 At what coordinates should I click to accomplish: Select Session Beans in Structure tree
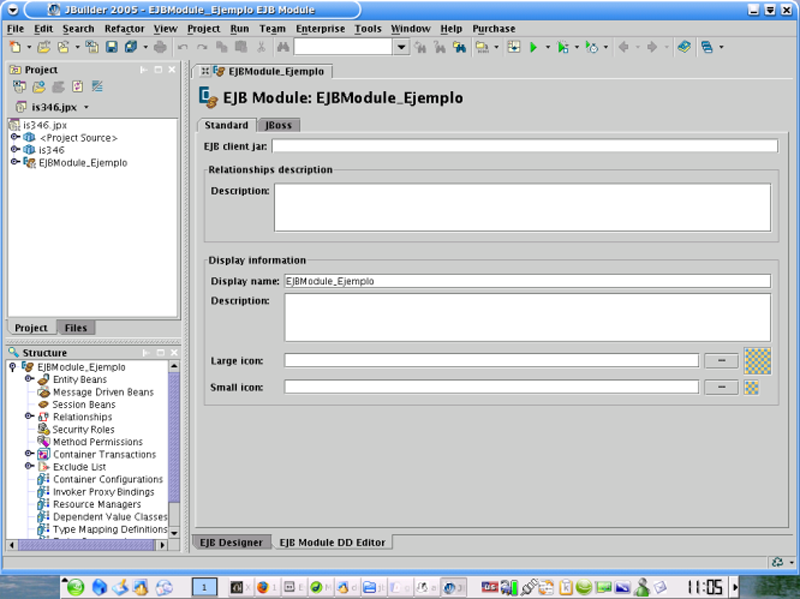[x=83, y=405]
